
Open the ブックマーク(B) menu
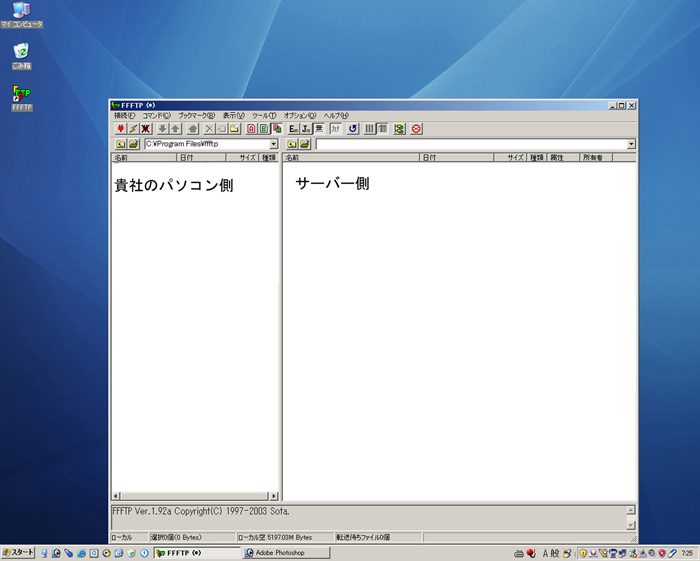click(196, 116)
